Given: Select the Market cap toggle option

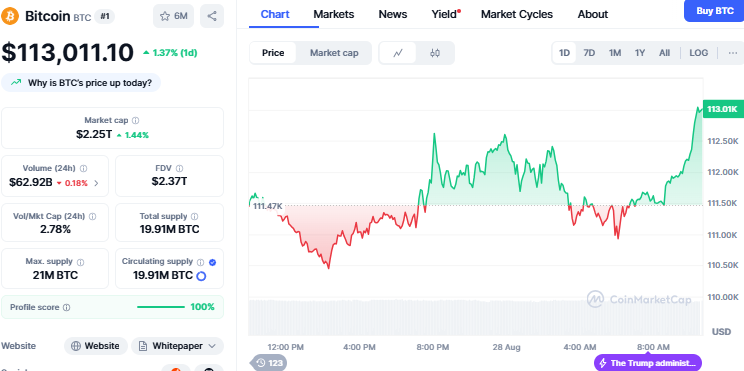Looking at the screenshot, I should click(x=334, y=53).
